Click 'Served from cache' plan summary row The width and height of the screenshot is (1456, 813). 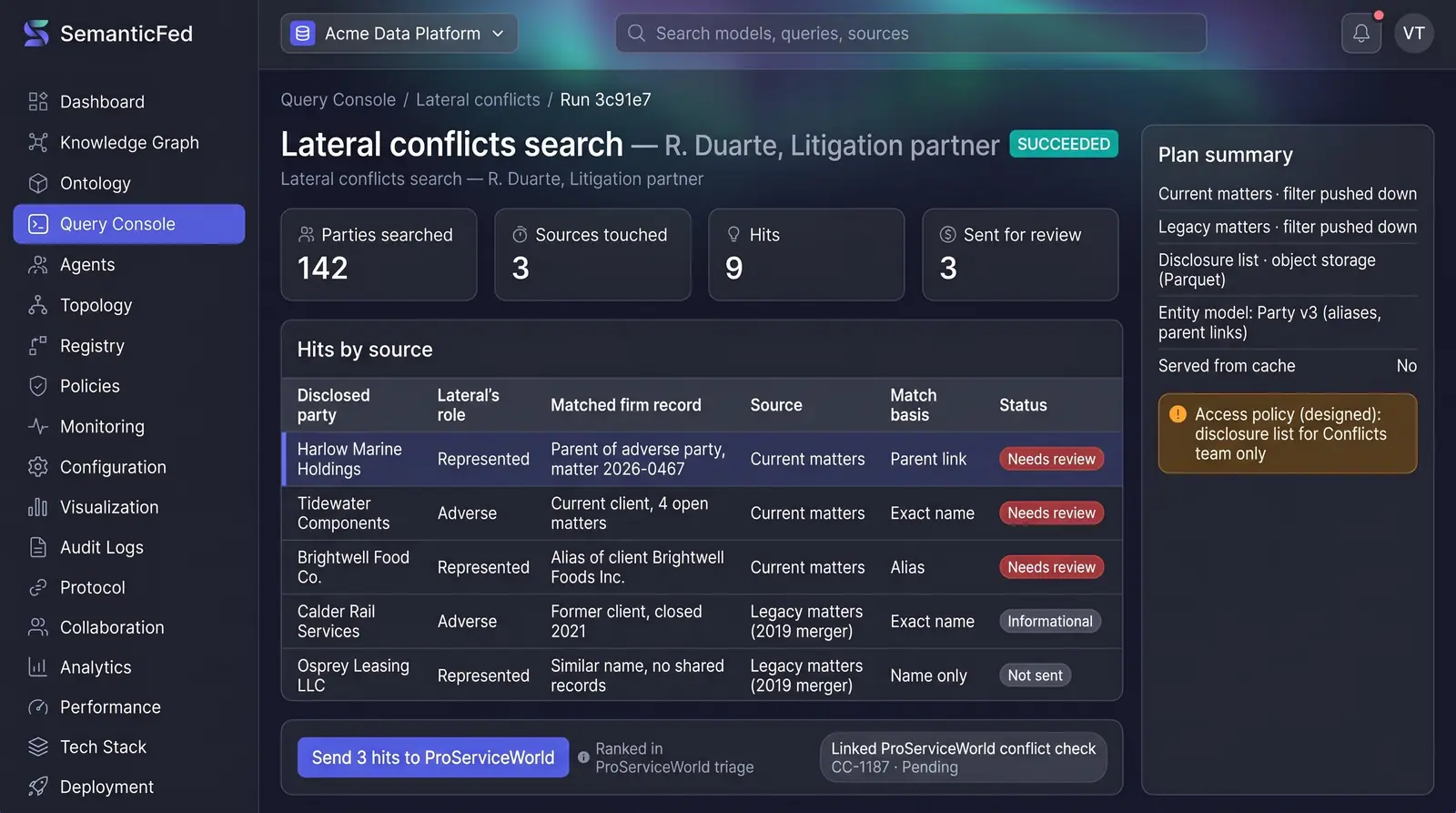coord(1287,366)
